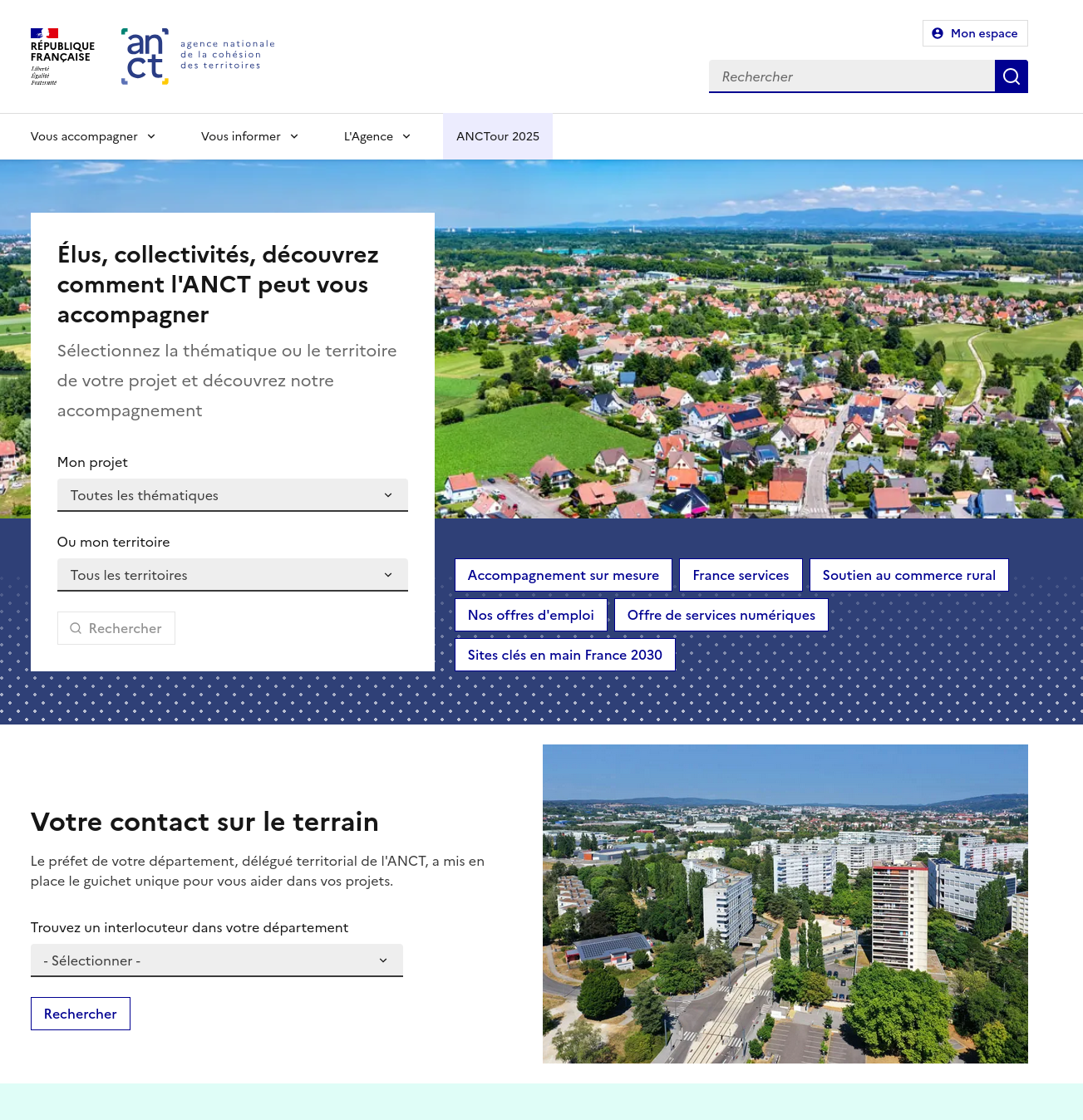This screenshot has width=1083, height=1120.
Task: Select Soutien au commerce rural
Action: coord(908,575)
